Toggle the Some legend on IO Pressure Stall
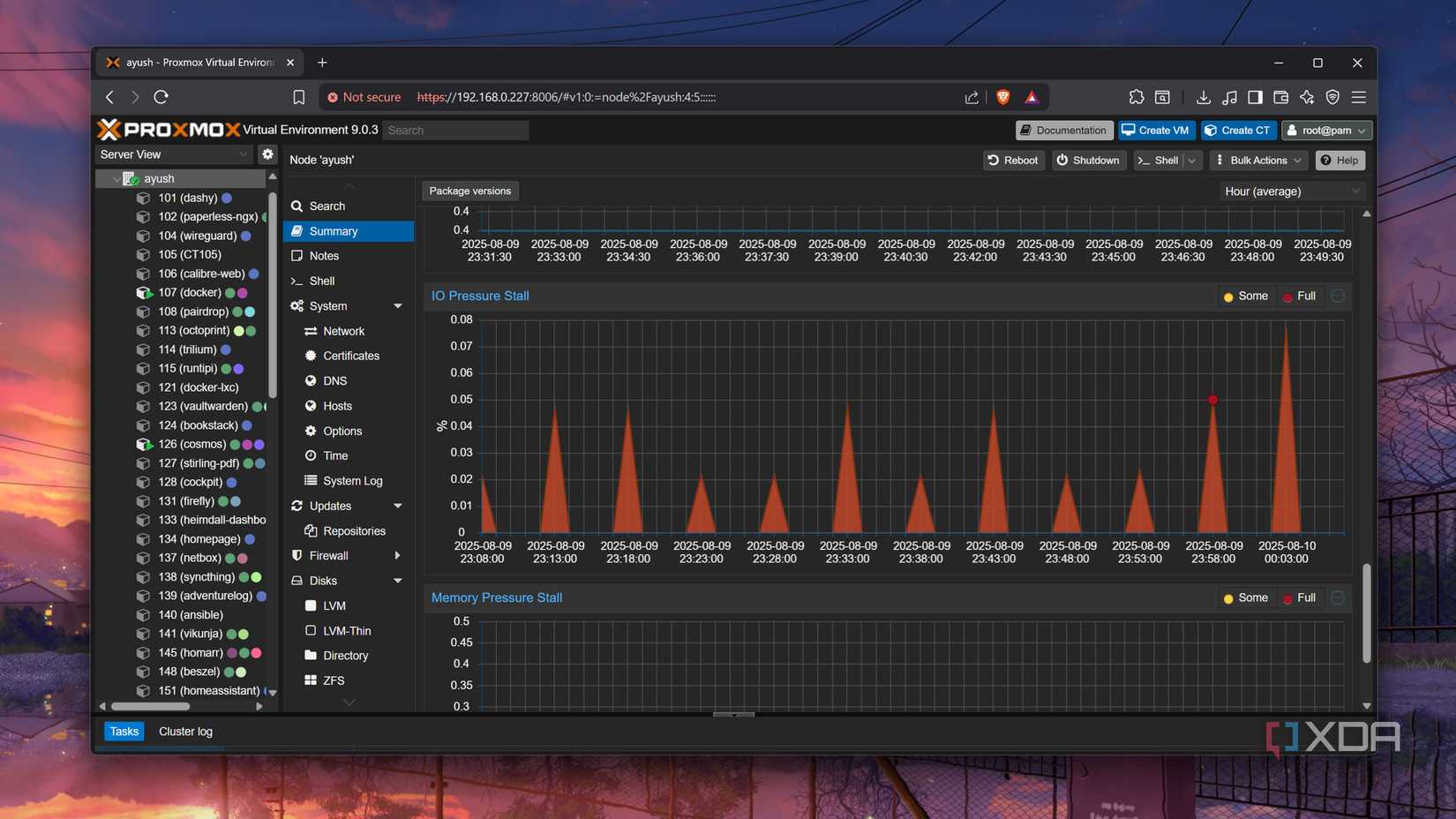Screen dimensions: 1456x819 pos(1245,296)
